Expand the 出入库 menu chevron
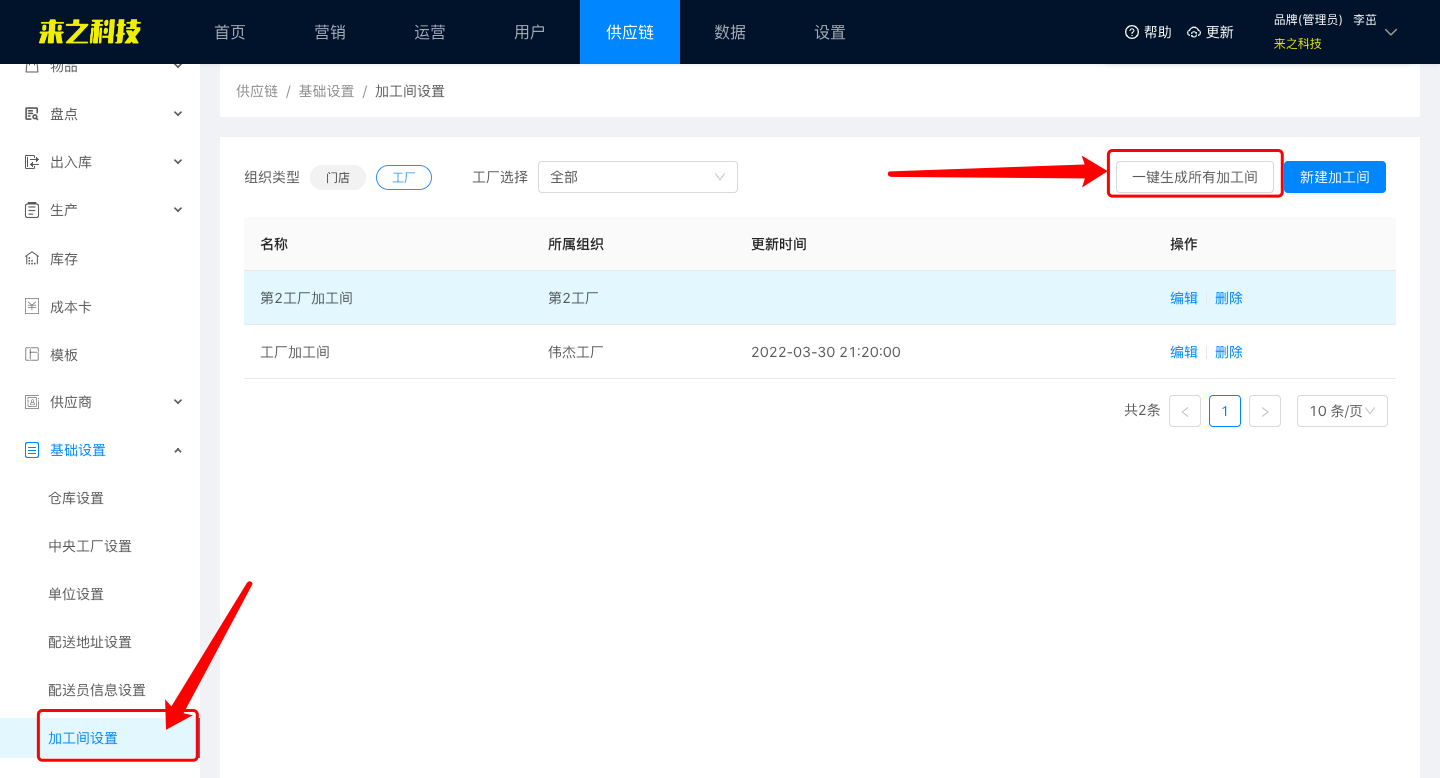This screenshot has width=1440, height=778. tap(178, 162)
